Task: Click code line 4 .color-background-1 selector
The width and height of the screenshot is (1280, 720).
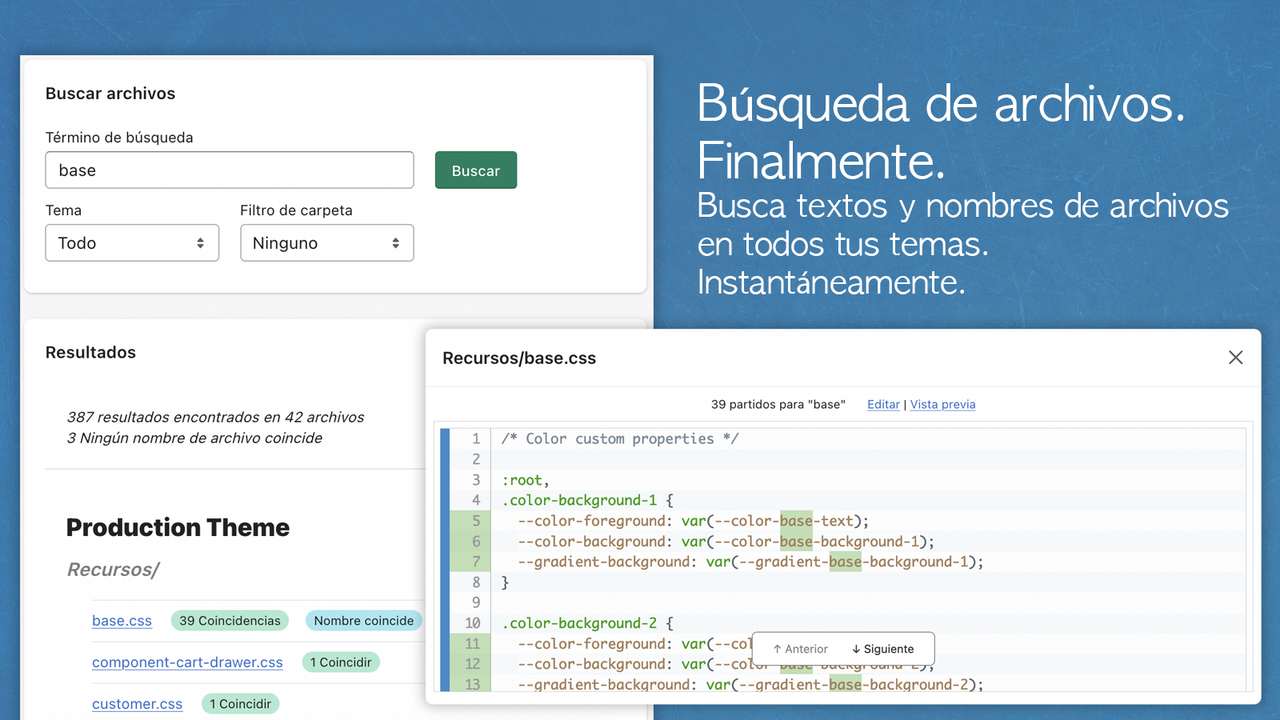Action: point(588,500)
